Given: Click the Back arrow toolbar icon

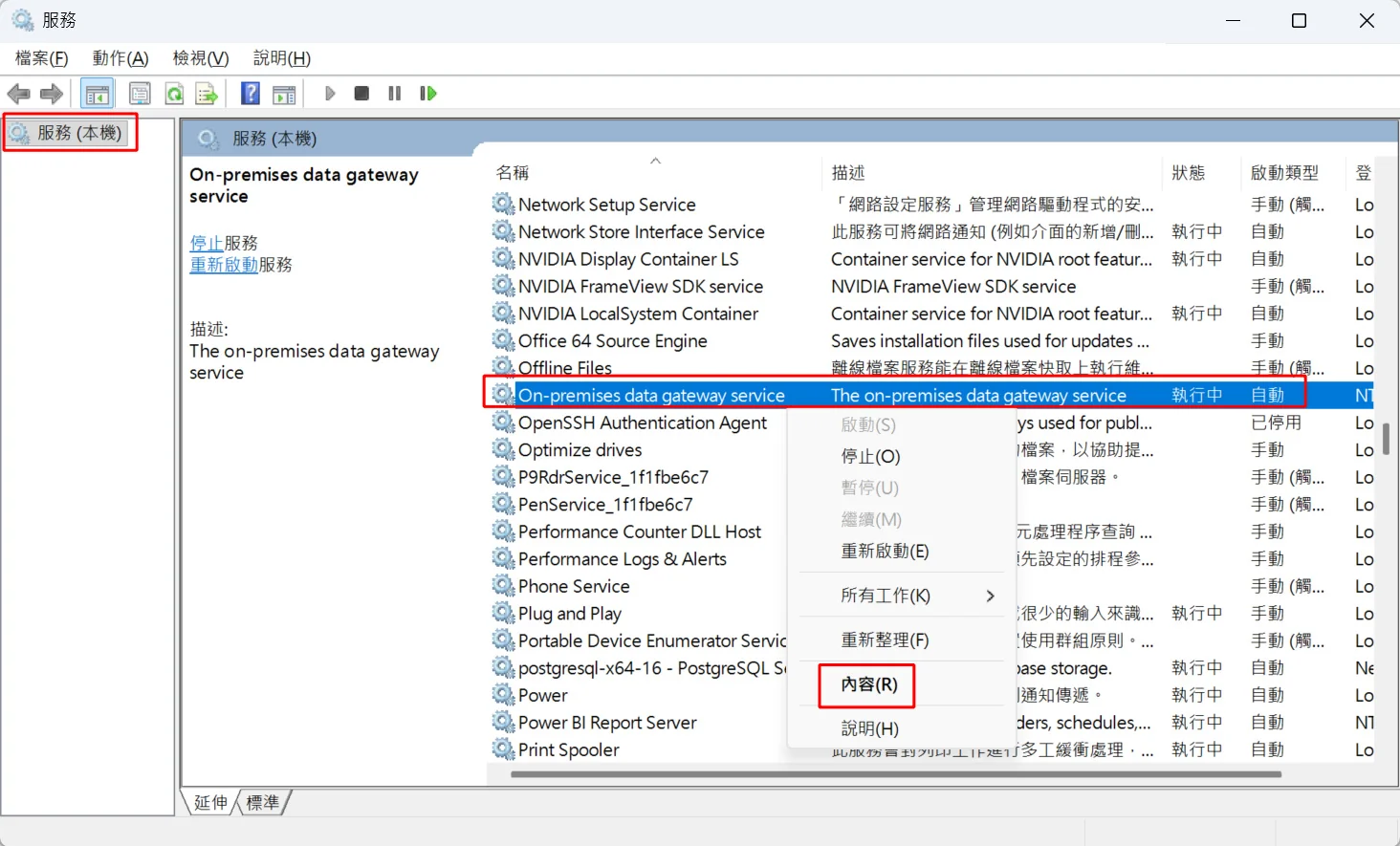Looking at the screenshot, I should pyautogui.click(x=19, y=94).
